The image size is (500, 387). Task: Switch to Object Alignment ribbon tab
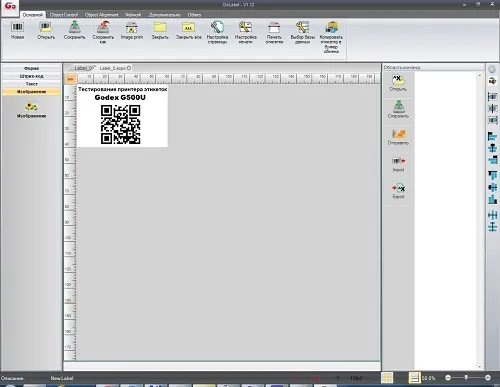101,15
